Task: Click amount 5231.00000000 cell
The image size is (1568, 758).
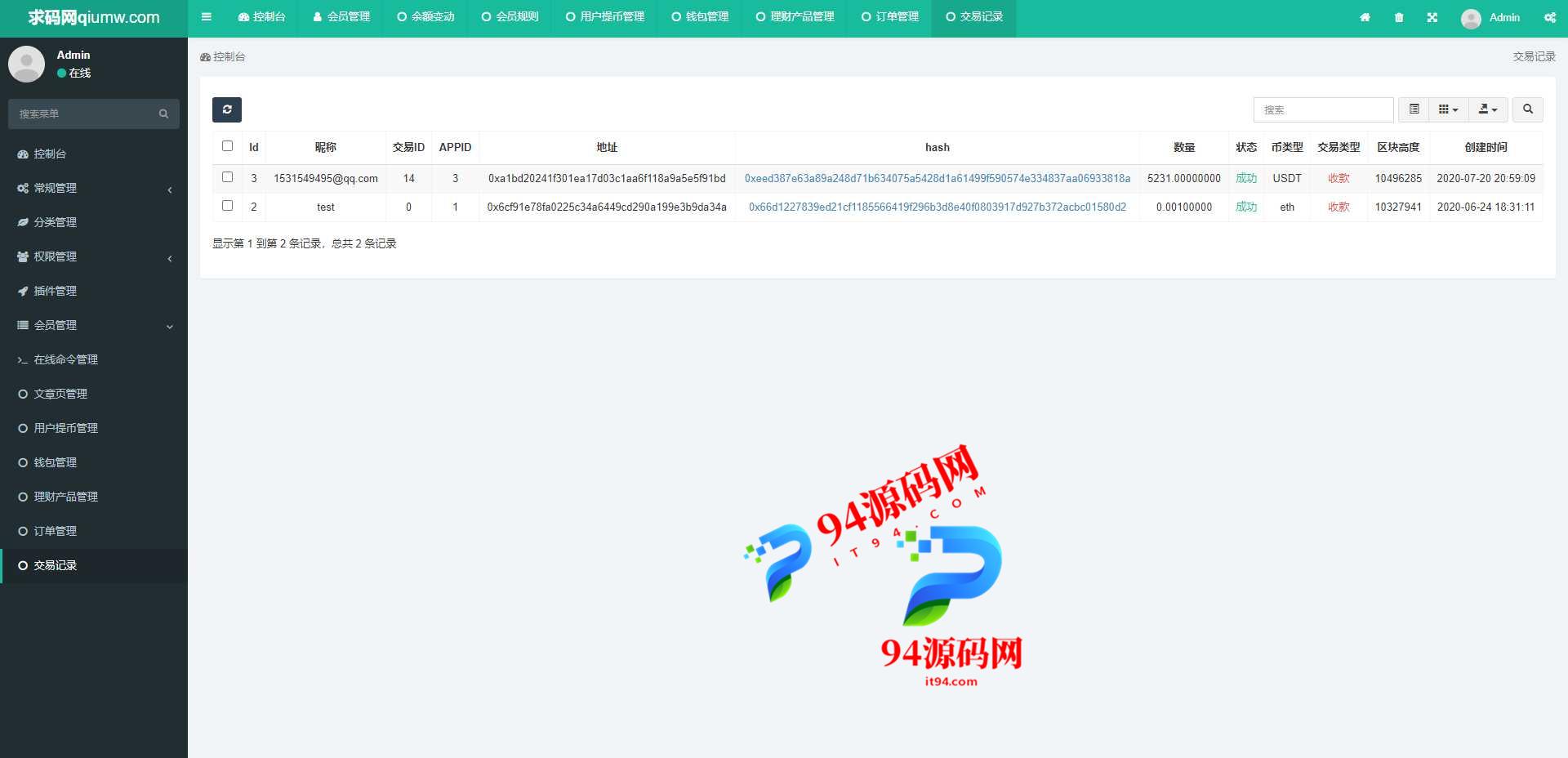Action: pyautogui.click(x=1184, y=178)
